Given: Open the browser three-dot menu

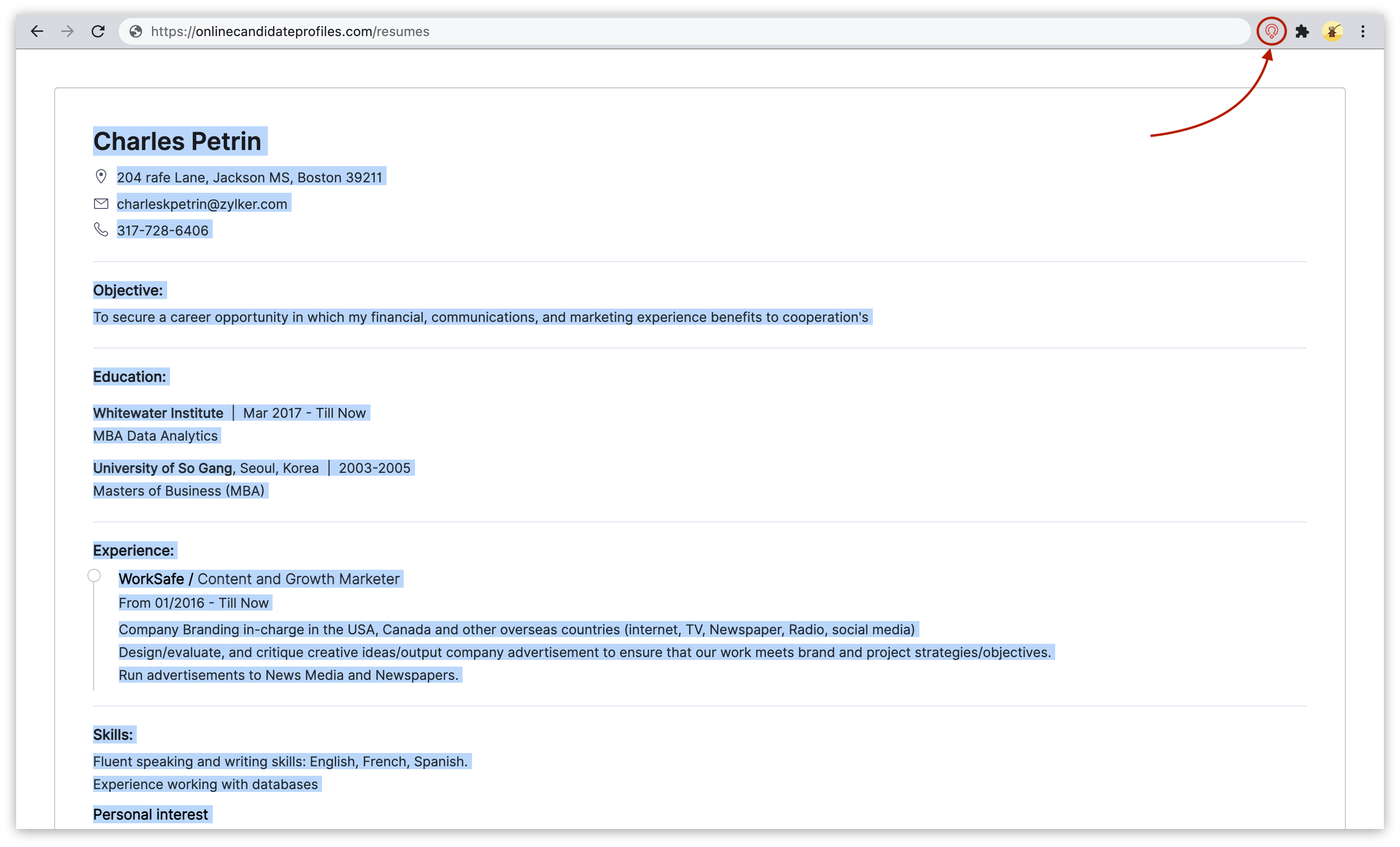Looking at the screenshot, I should coord(1363,31).
